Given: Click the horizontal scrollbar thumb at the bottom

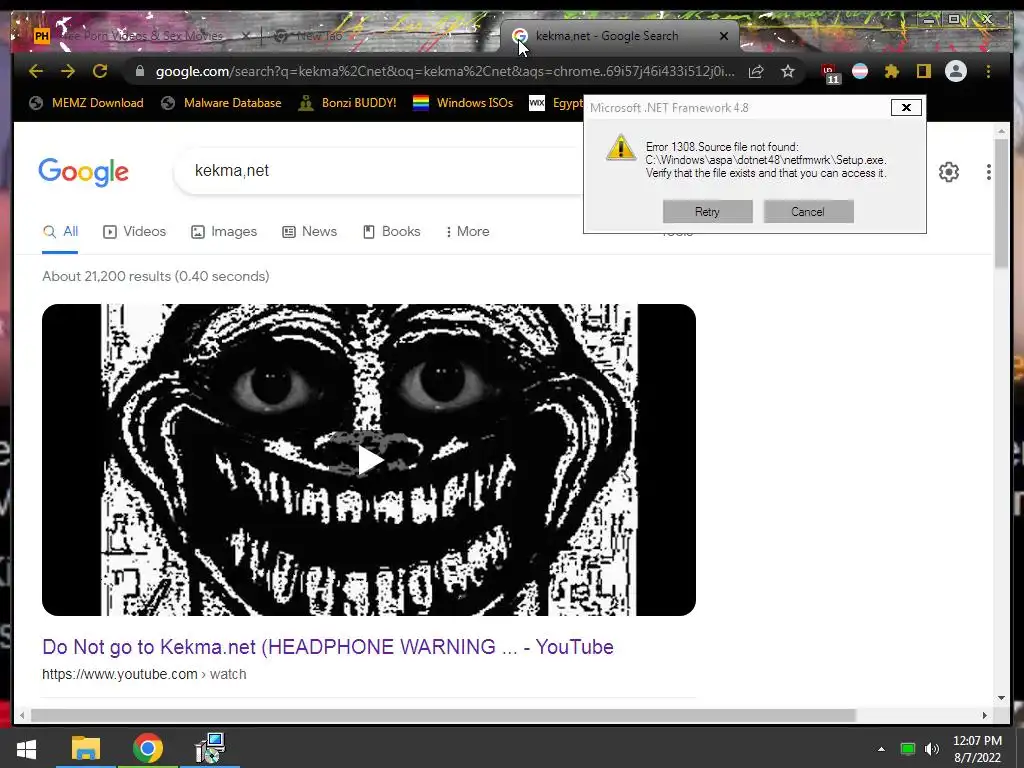Looking at the screenshot, I should point(443,716).
